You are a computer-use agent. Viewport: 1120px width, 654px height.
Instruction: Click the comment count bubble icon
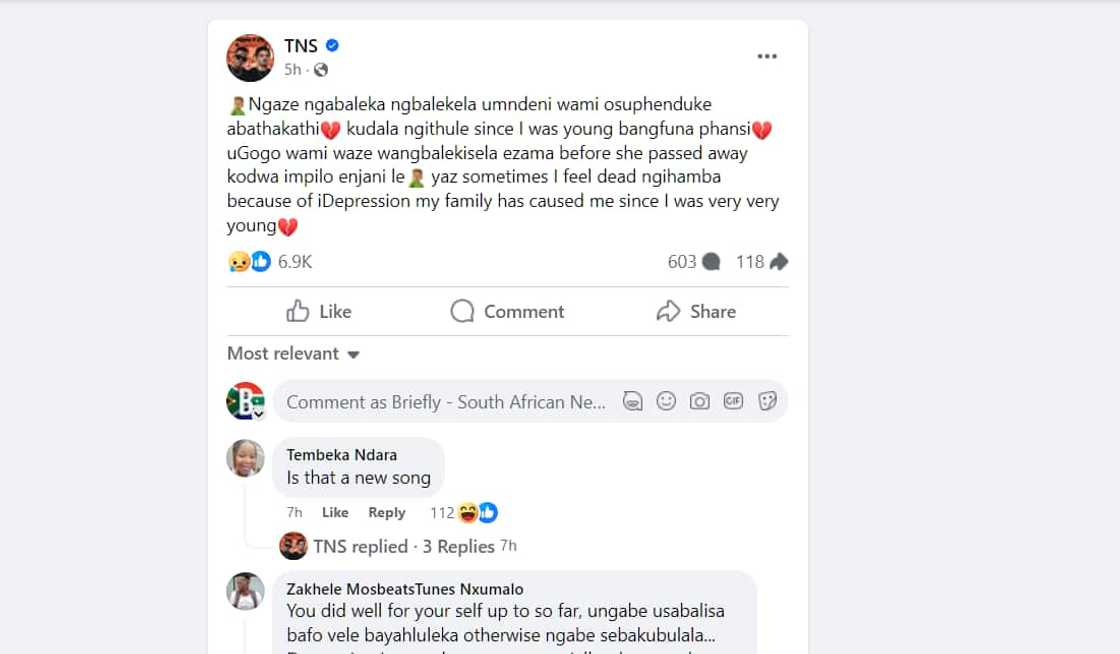point(711,262)
